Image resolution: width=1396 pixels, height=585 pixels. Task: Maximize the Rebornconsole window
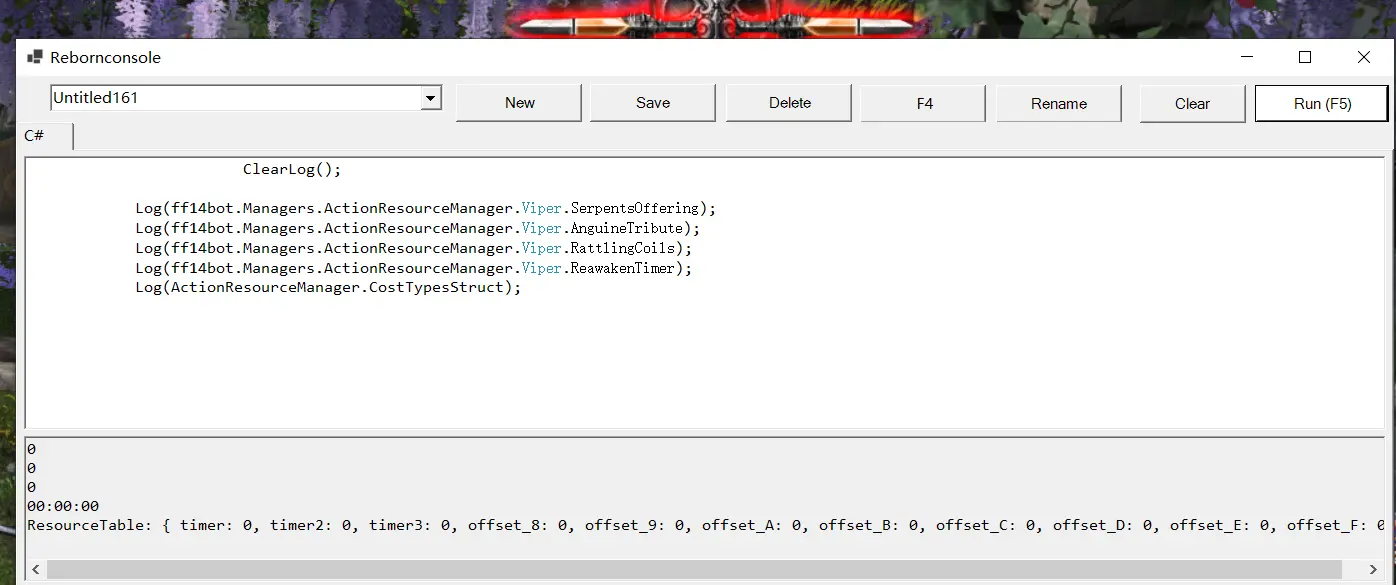tap(1304, 58)
